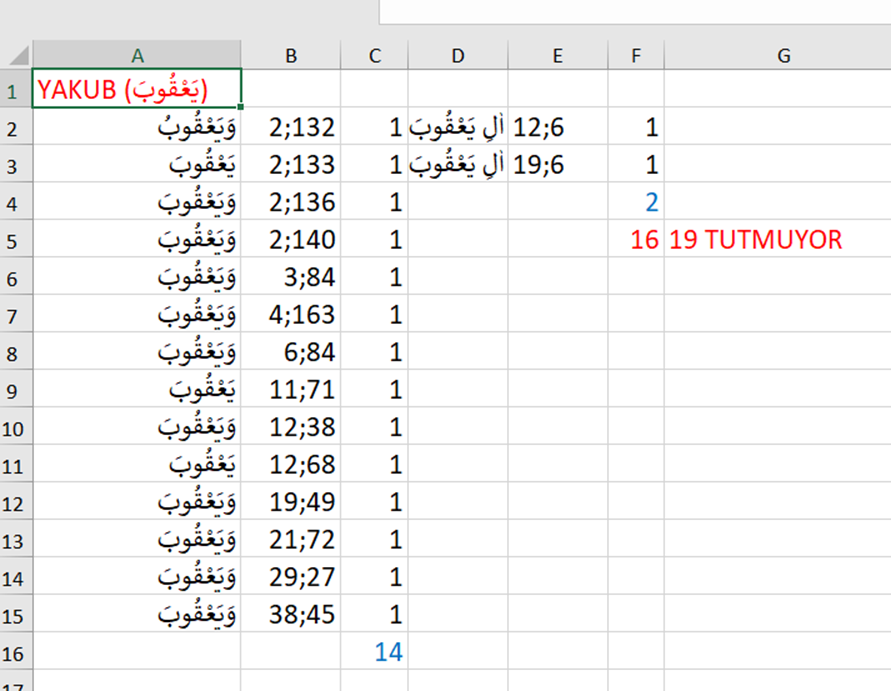Click cell with verse 38;45

click(x=291, y=614)
